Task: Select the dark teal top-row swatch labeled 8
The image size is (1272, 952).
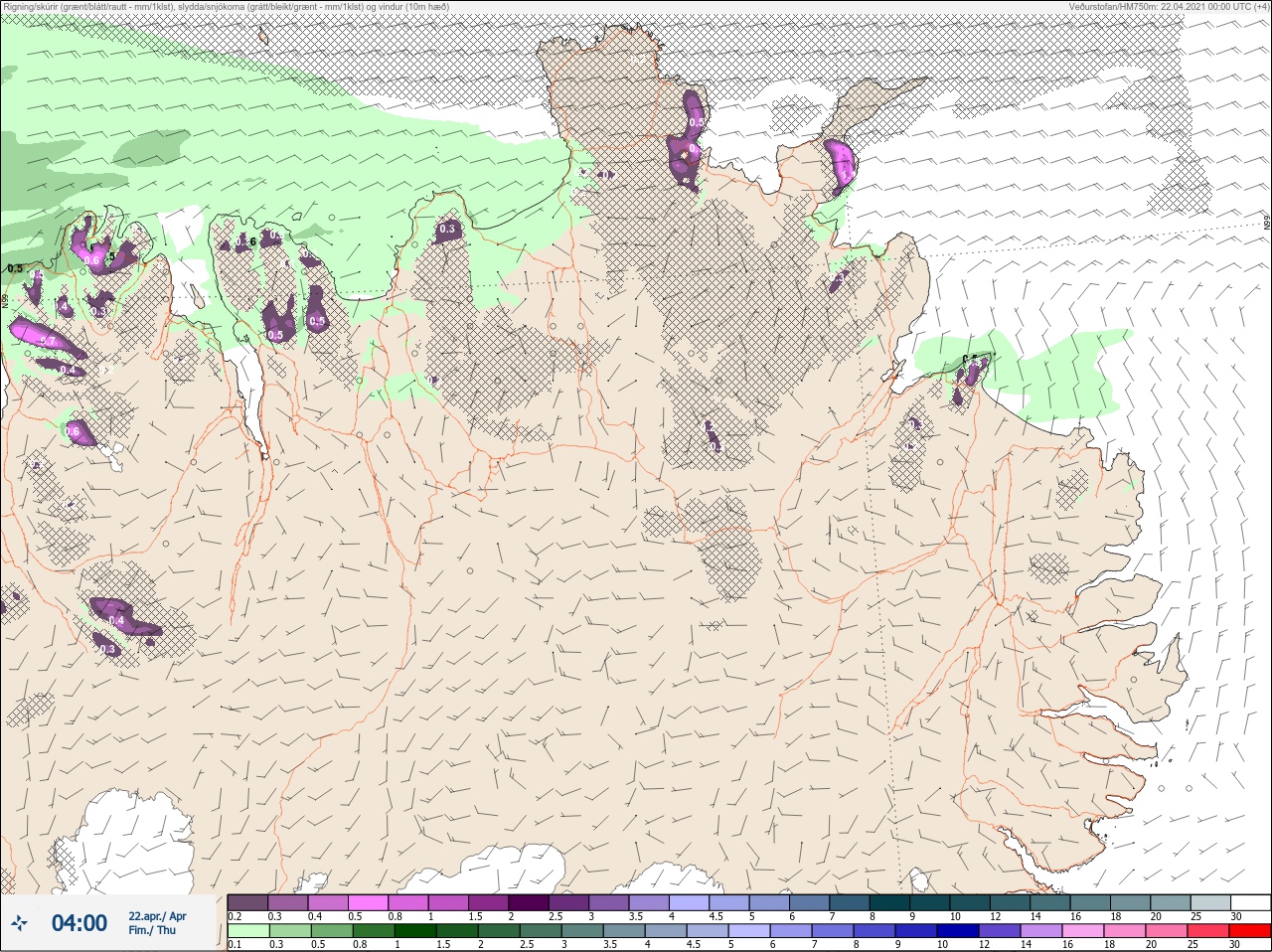Action: click(x=890, y=902)
